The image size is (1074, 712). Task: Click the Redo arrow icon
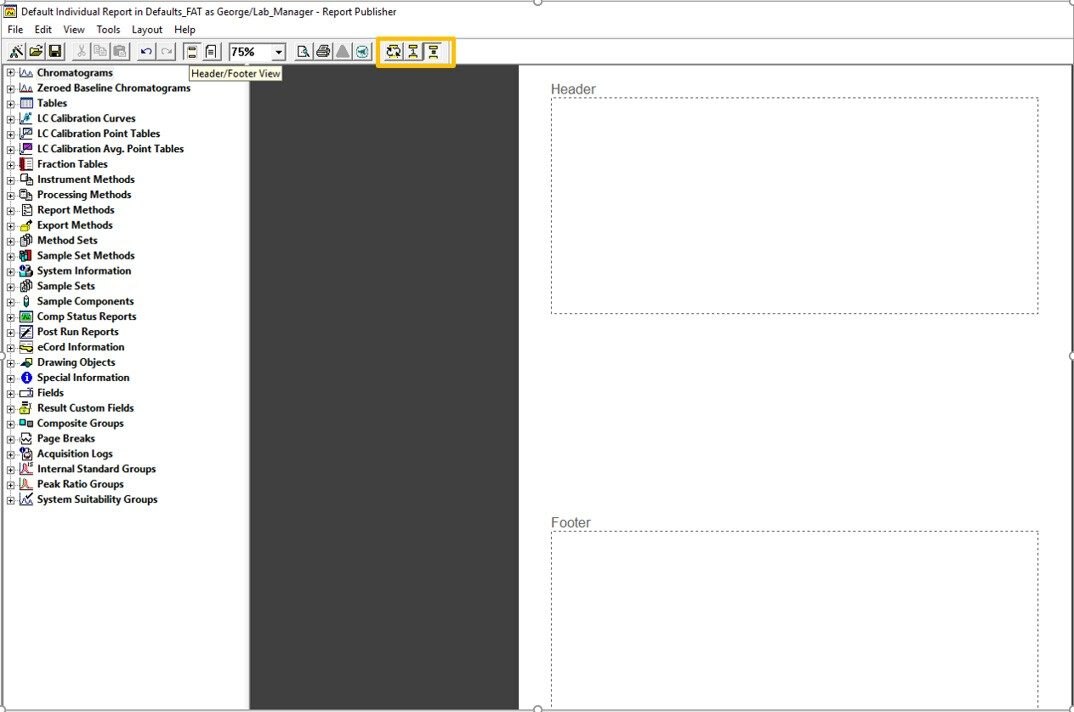pyautogui.click(x=166, y=51)
